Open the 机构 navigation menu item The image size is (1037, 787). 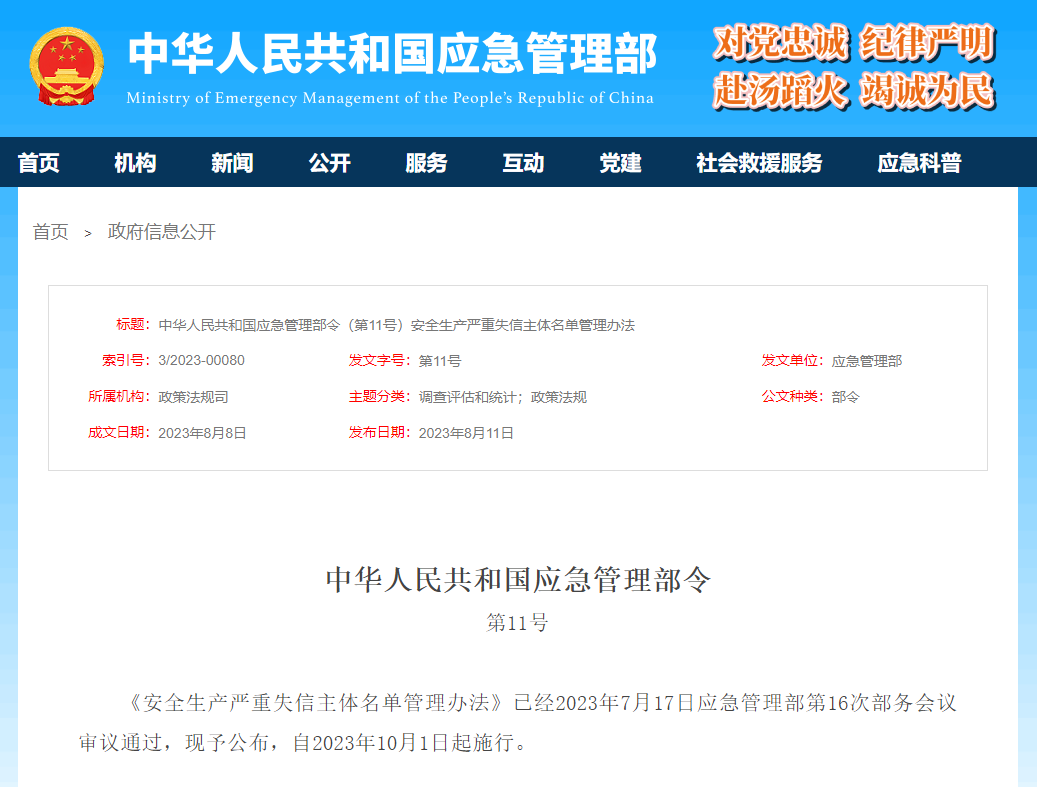[x=135, y=163]
